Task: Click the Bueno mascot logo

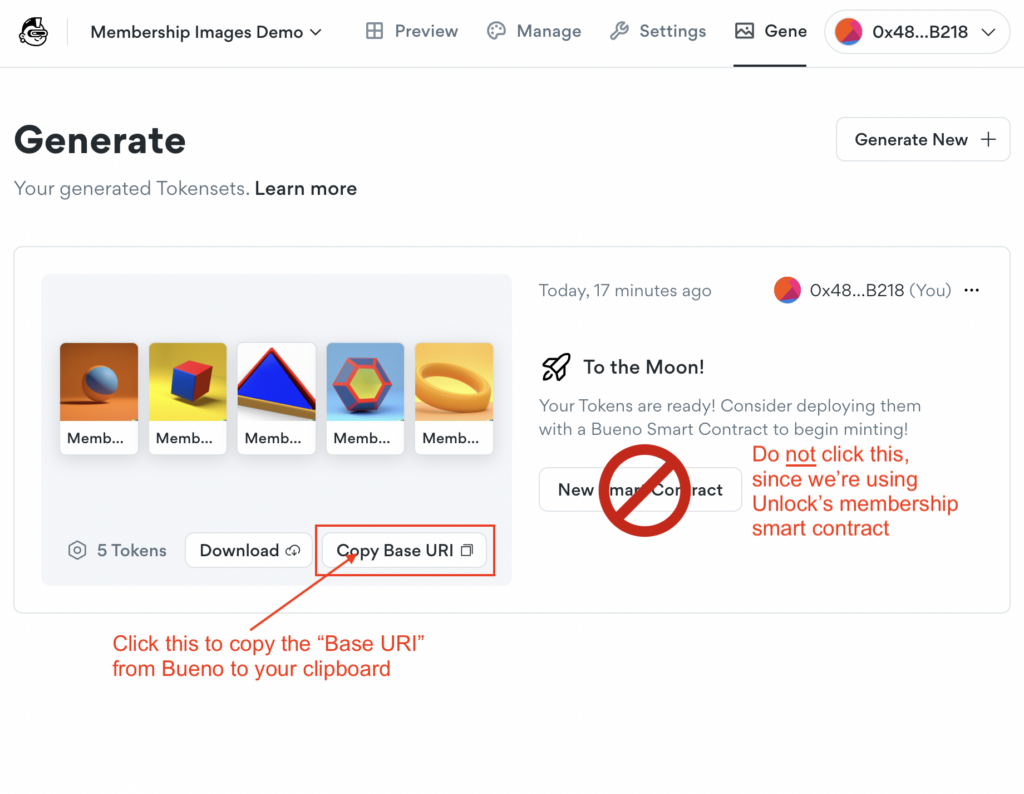Action: (33, 32)
